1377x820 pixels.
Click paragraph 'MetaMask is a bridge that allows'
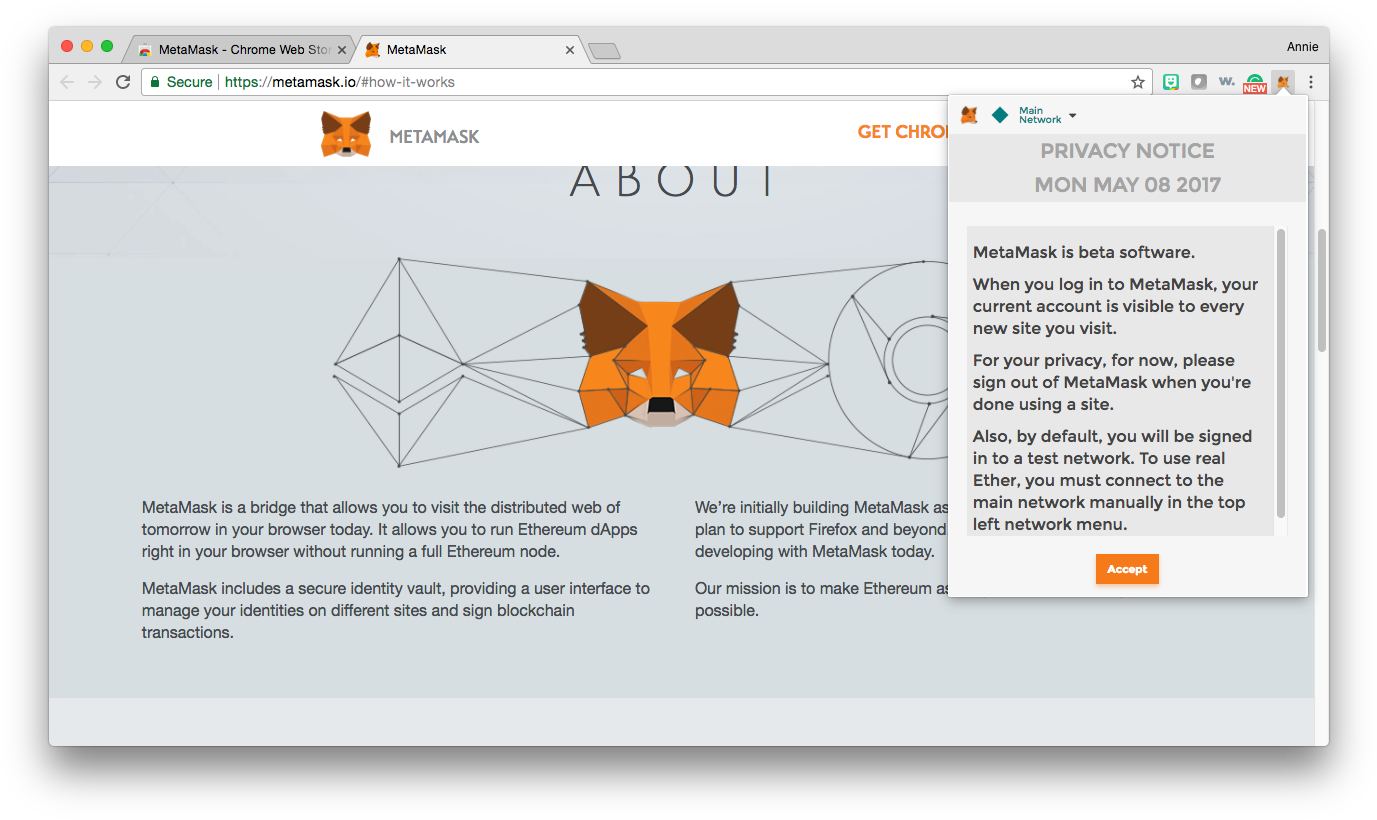[x=390, y=529]
